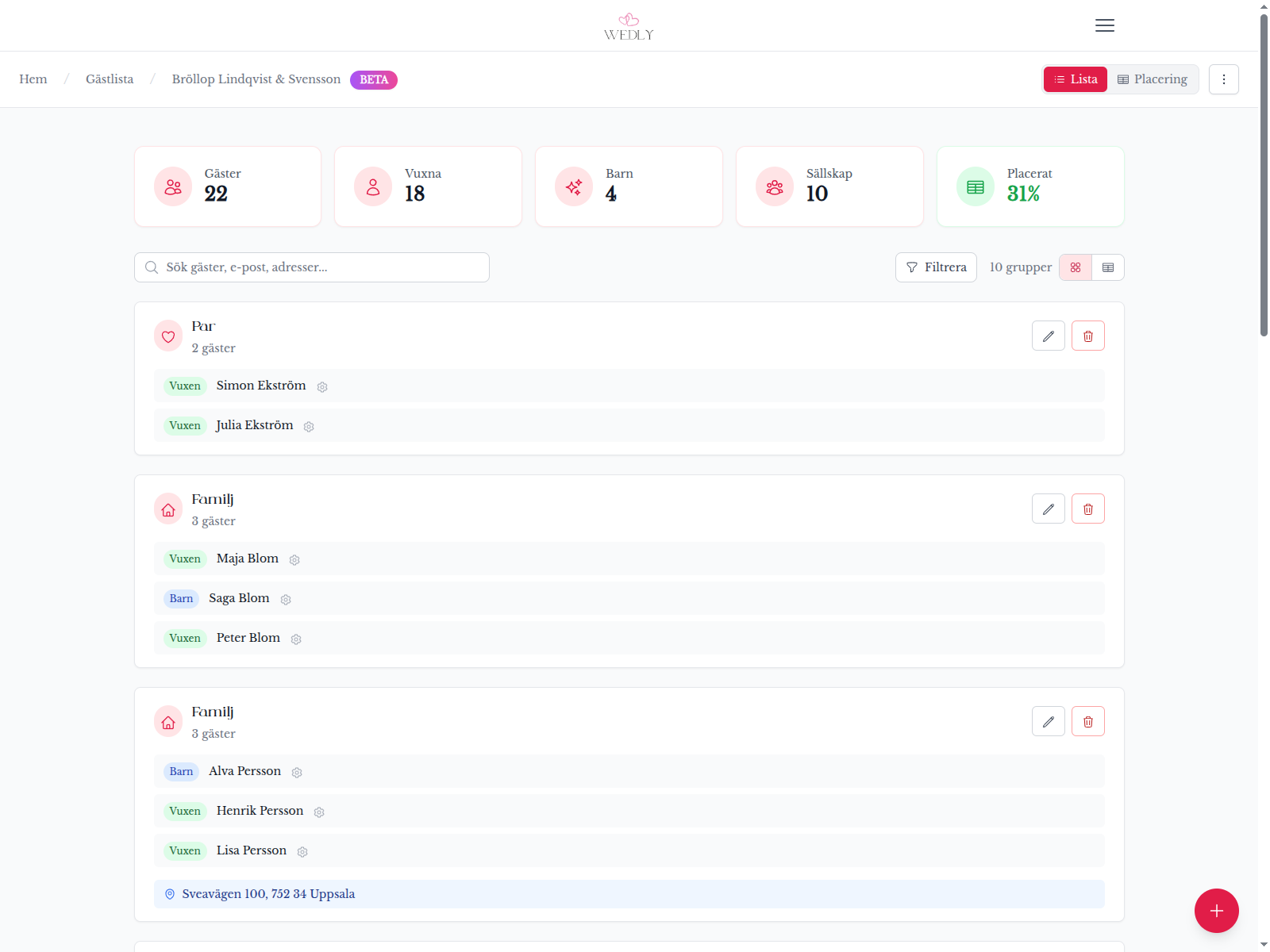
Task: Delete the Blom family group
Action: point(1087,509)
